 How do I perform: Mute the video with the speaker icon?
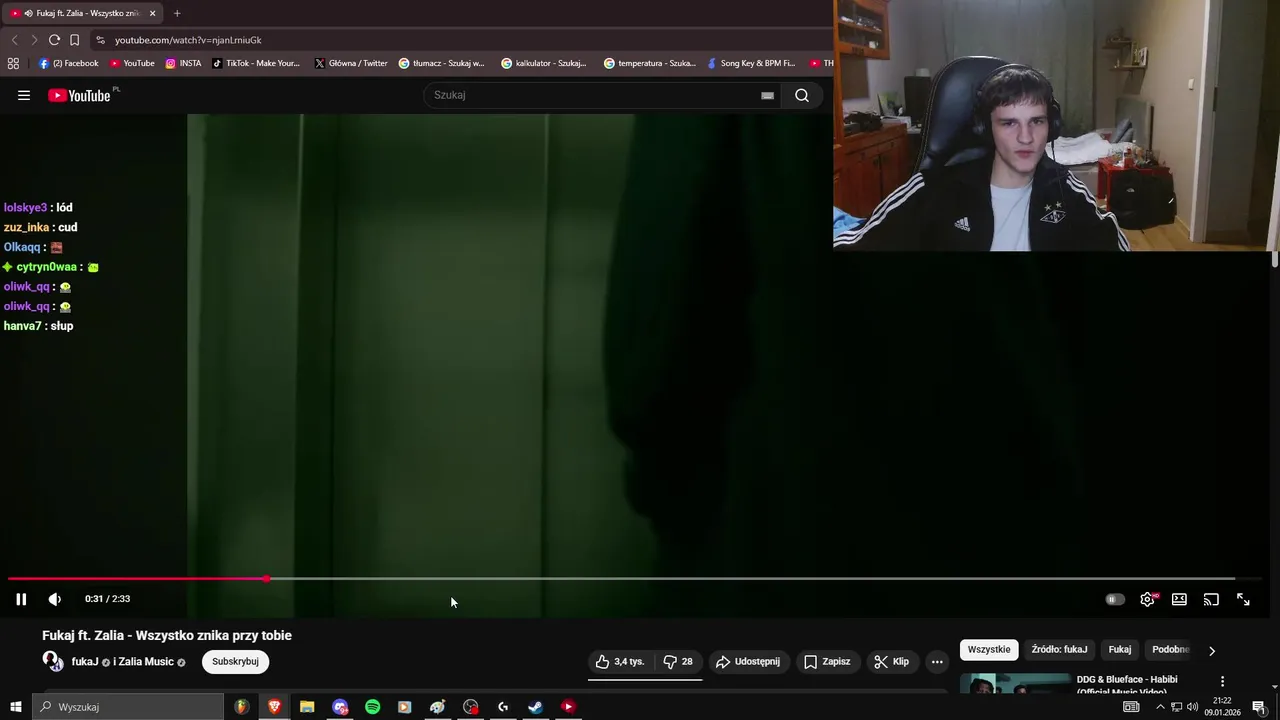pos(55,599)
